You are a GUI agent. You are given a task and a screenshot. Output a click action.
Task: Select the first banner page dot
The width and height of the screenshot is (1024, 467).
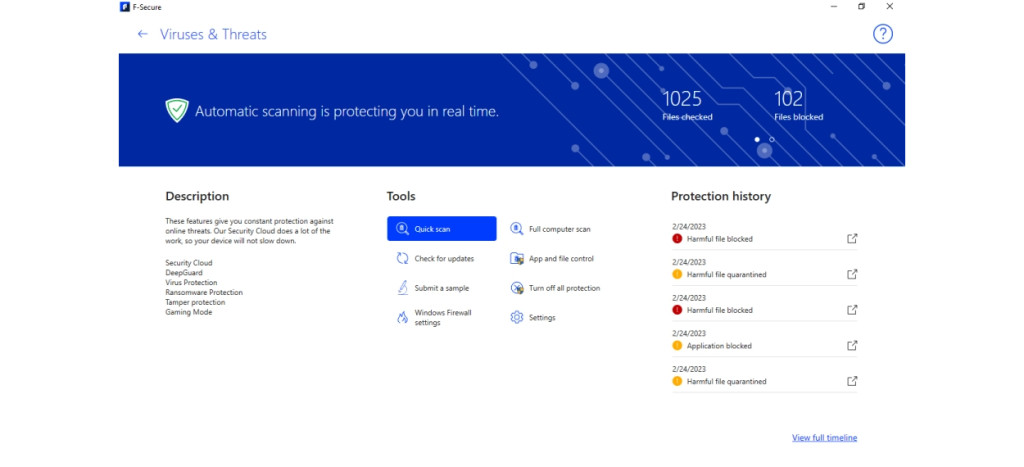pos(757,140)
